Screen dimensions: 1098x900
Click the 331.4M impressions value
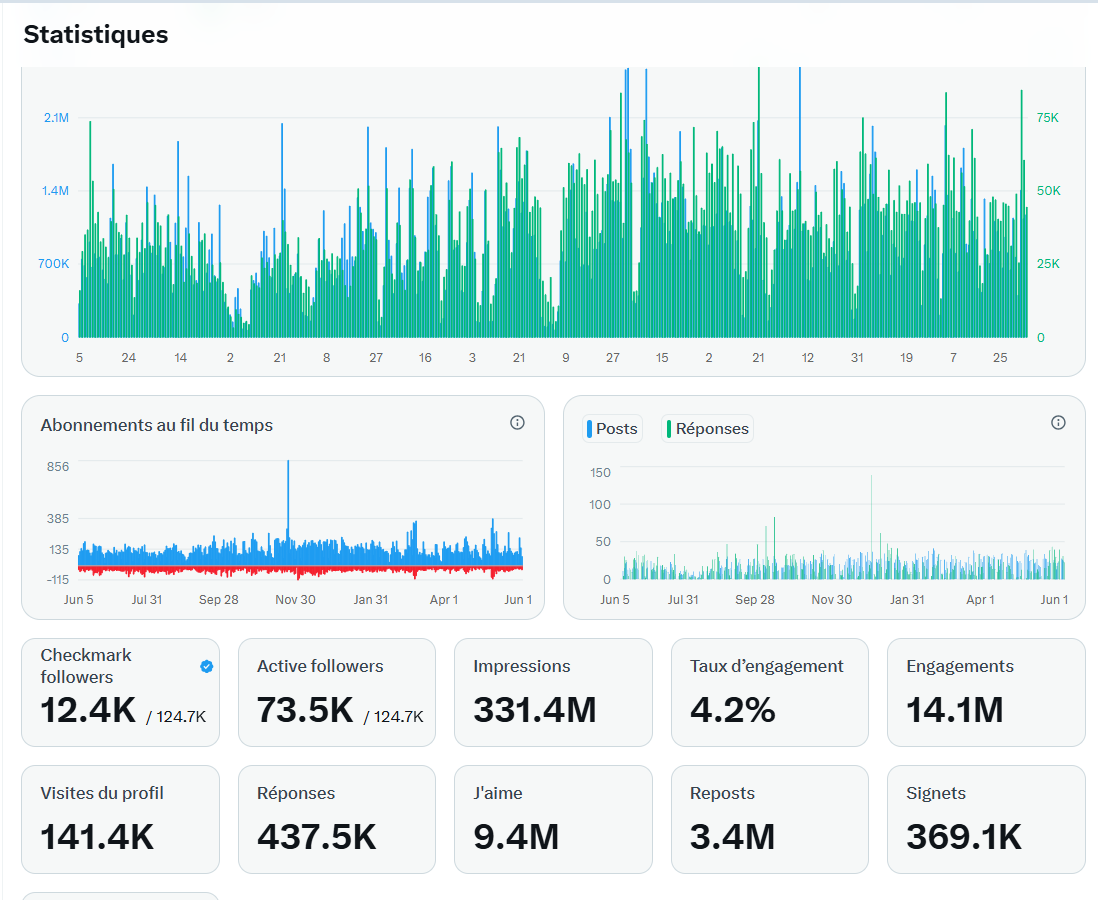[535, 709]
